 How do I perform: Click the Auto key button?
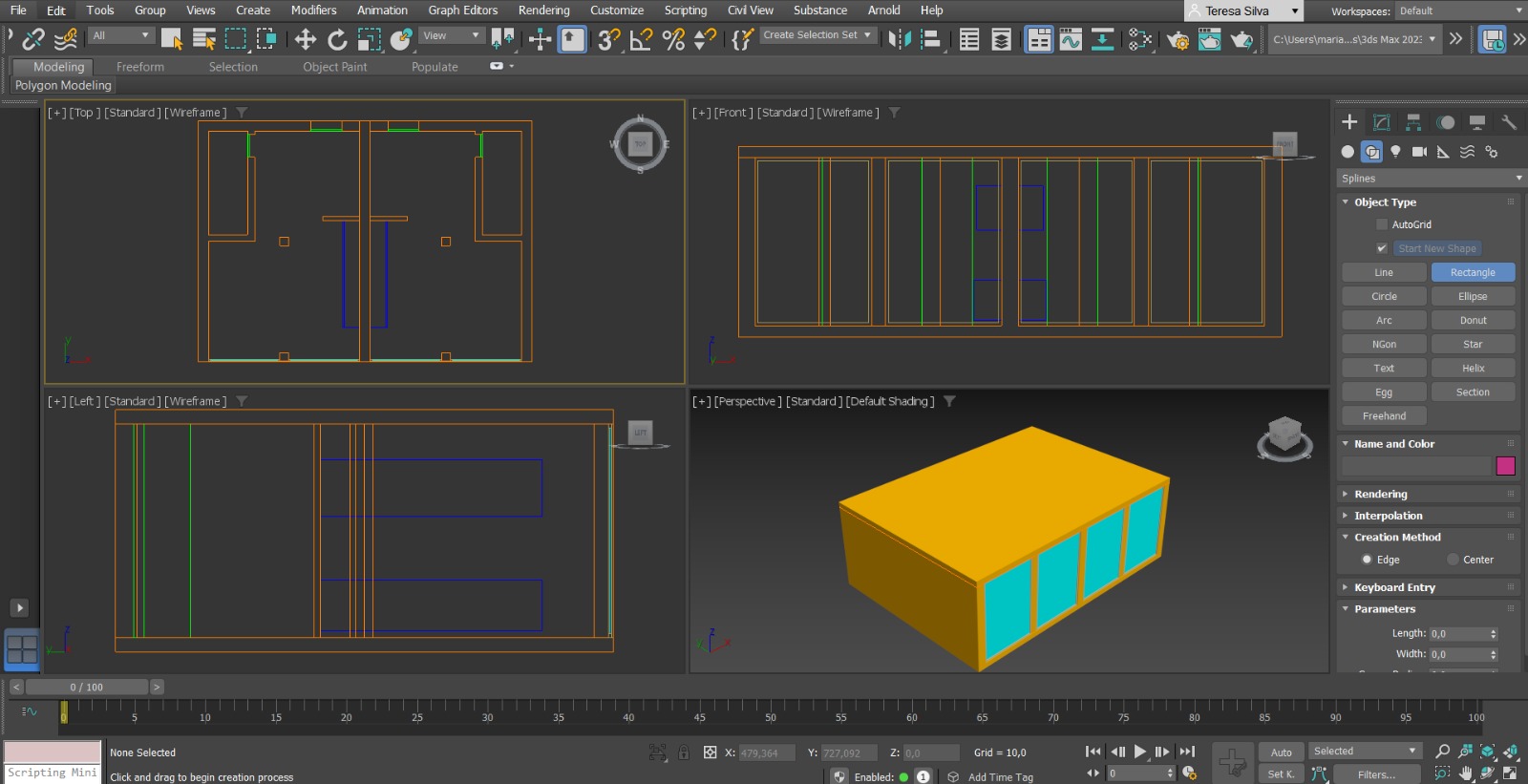click(x=1281, y=752)
